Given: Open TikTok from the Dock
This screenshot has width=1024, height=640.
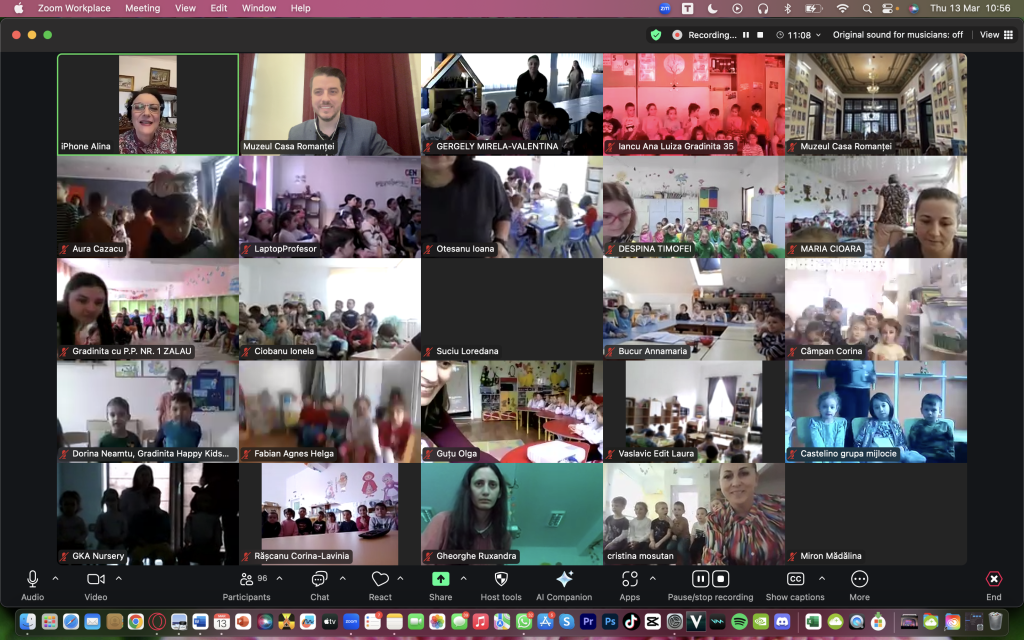Looking at the screenshot, I should pos(632,621).
